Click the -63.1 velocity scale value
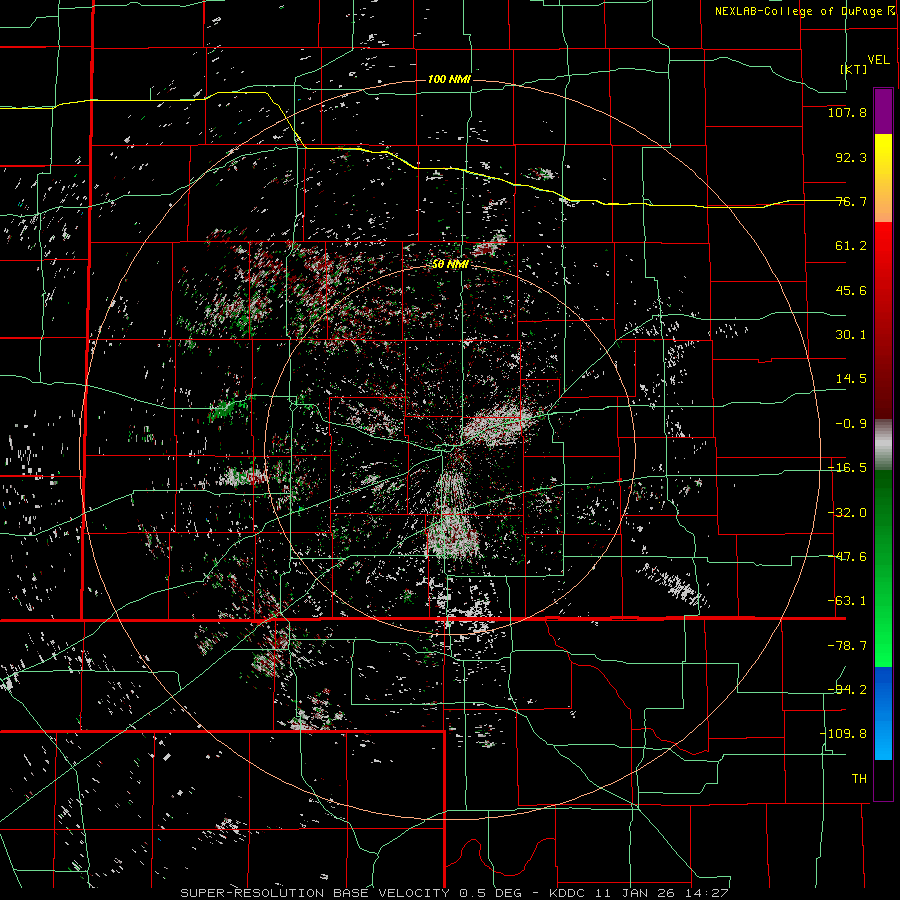The image size is (900, 900). click(x=847, y=601)
